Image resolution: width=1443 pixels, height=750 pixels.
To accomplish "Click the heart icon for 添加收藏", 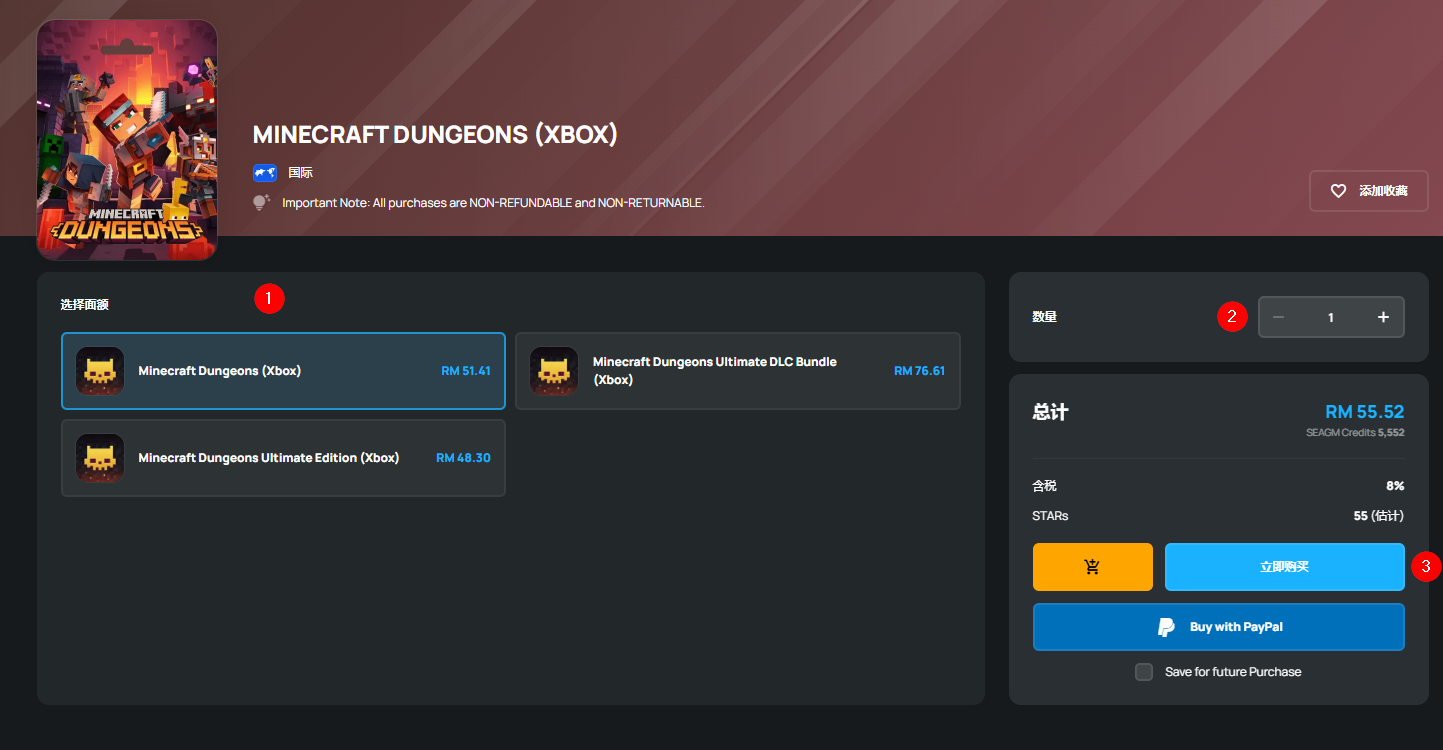I will coord(1338,191).
